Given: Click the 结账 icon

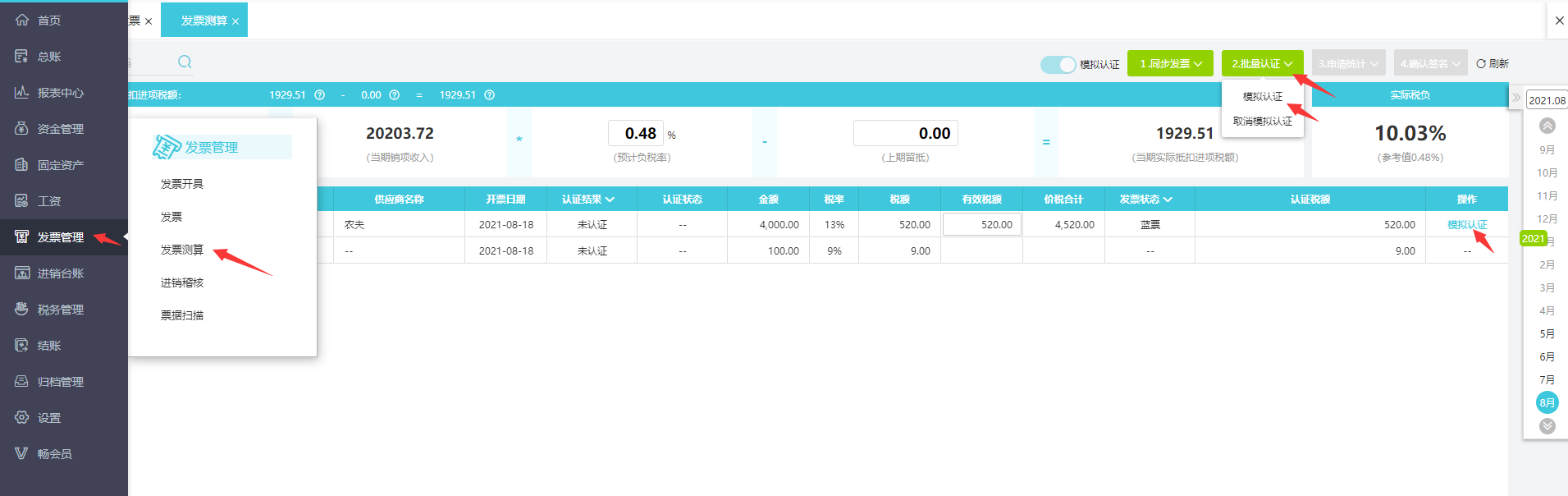Looking at the screenshot, I should (22, 345).
